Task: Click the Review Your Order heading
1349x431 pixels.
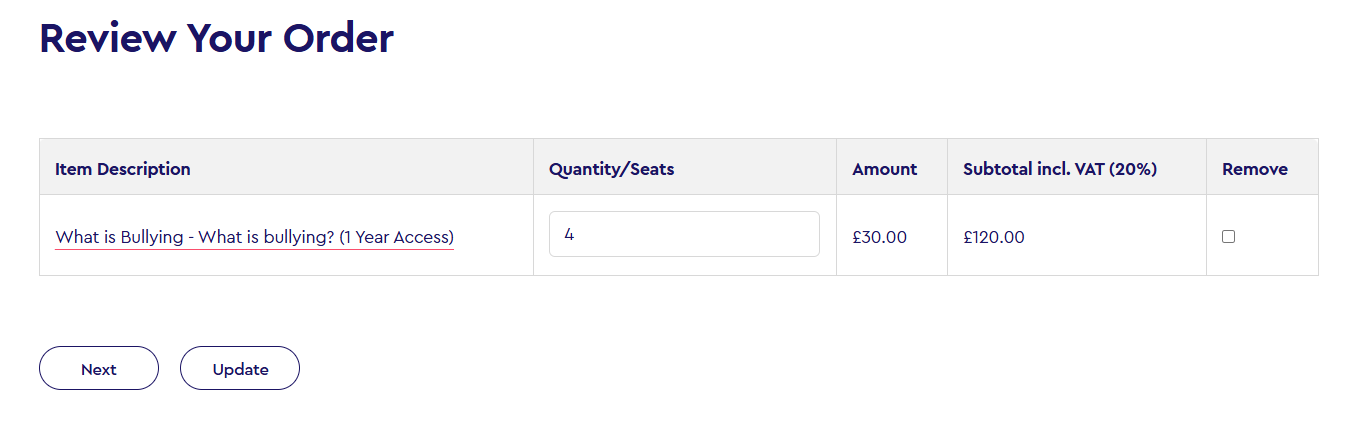Action: tap(216, 38)
